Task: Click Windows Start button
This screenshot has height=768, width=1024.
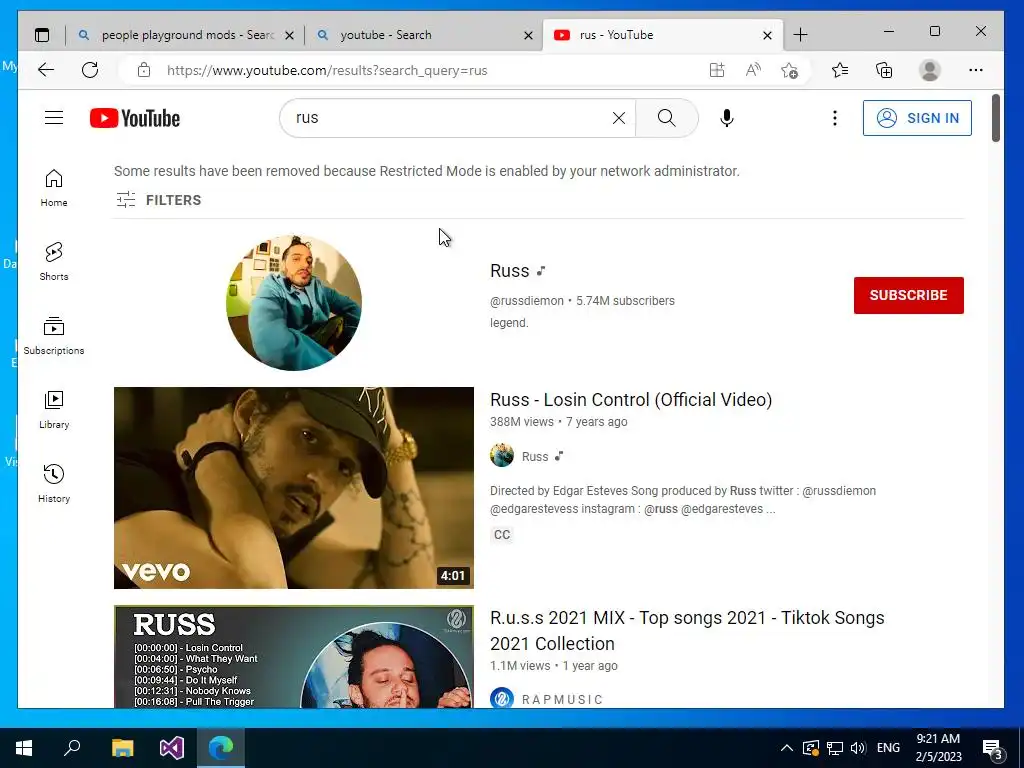Action: coord(24,748)
